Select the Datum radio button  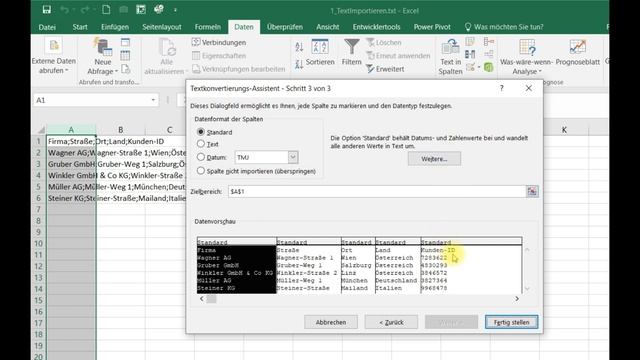(x=200, y=157)
